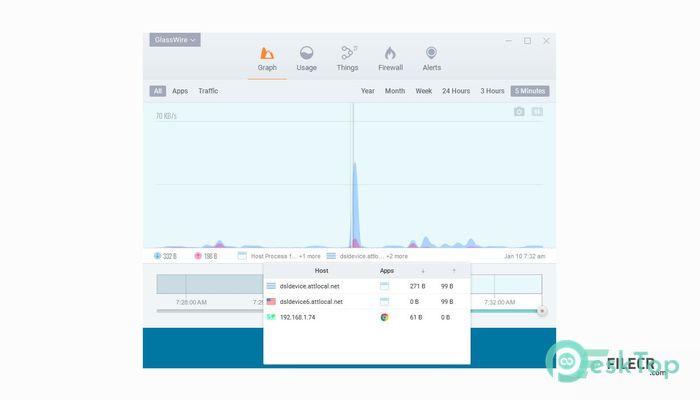Click the download 332 B indicator icon
The width and height of the screenshot is (700, 400).
click(x=157, y=256)
